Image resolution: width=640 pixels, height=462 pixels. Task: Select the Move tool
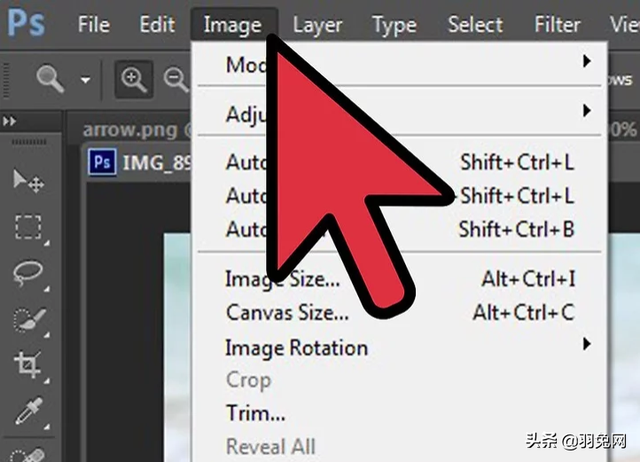tap(27, 181)
